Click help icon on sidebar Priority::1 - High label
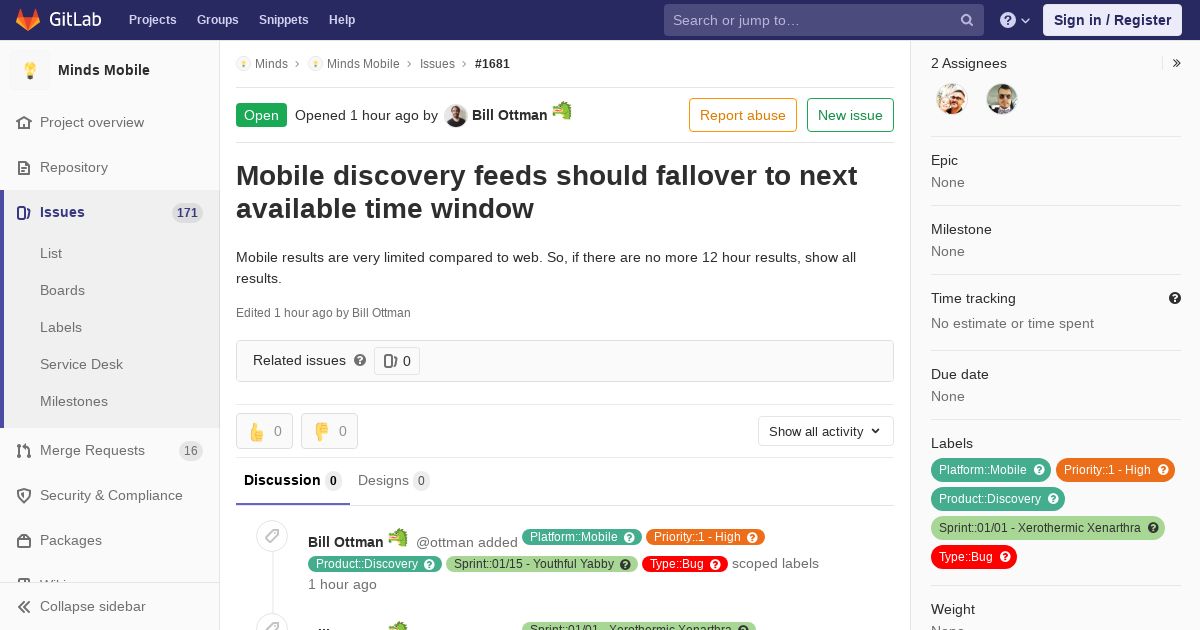The height and width of the screenshot is (630, 1200). pyautogui.click(x=1163, y=470)
